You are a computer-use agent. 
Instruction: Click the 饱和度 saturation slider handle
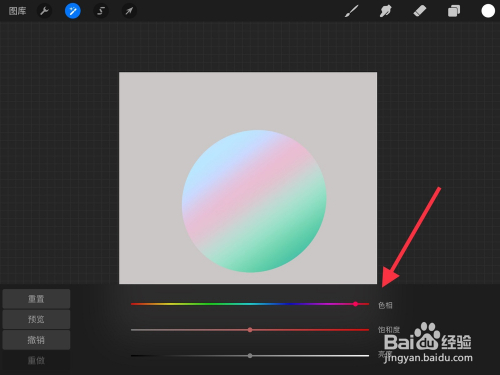(x=250, y=330)
